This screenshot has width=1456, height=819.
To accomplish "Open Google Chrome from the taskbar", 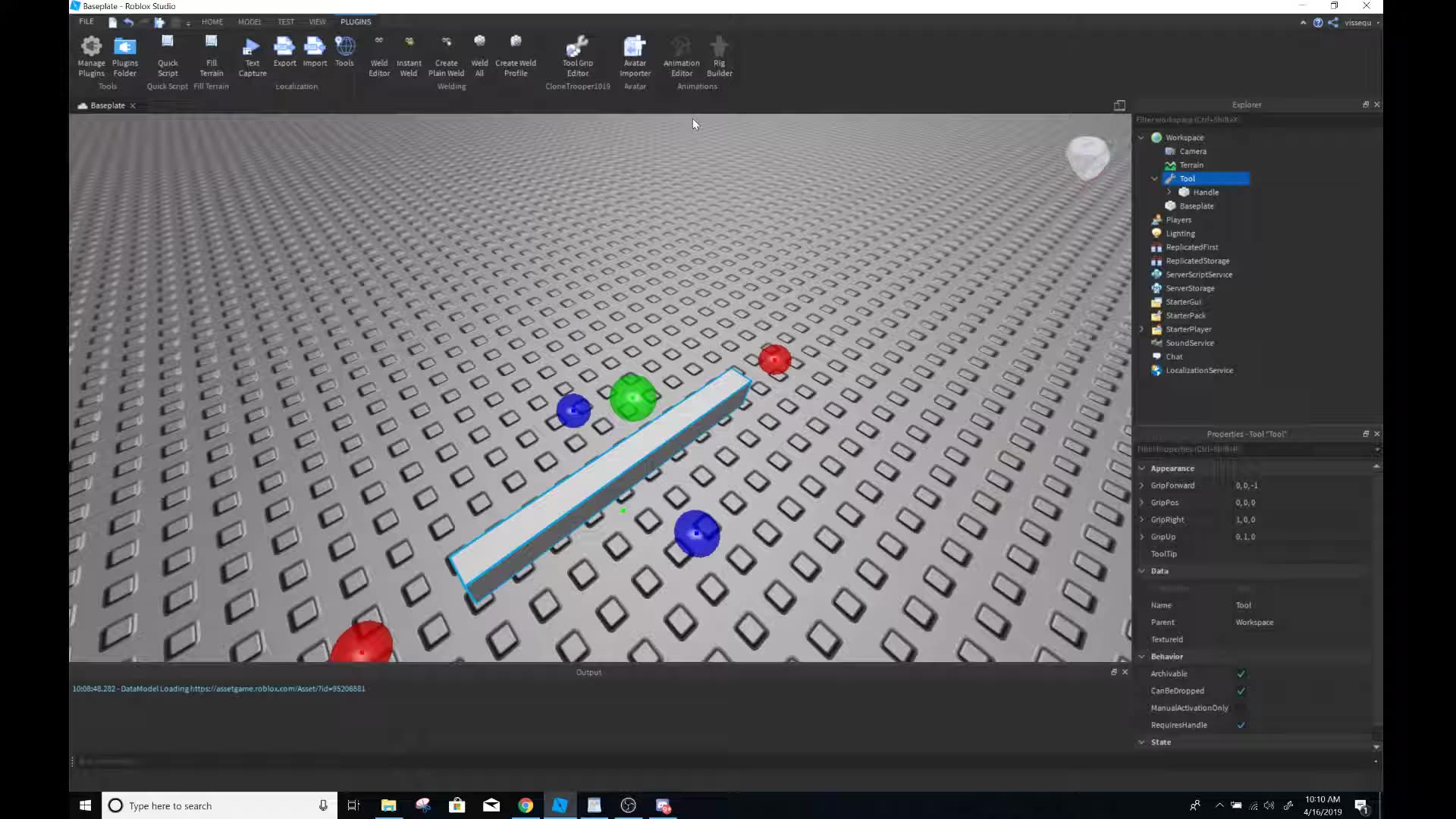I will (526, 805).
